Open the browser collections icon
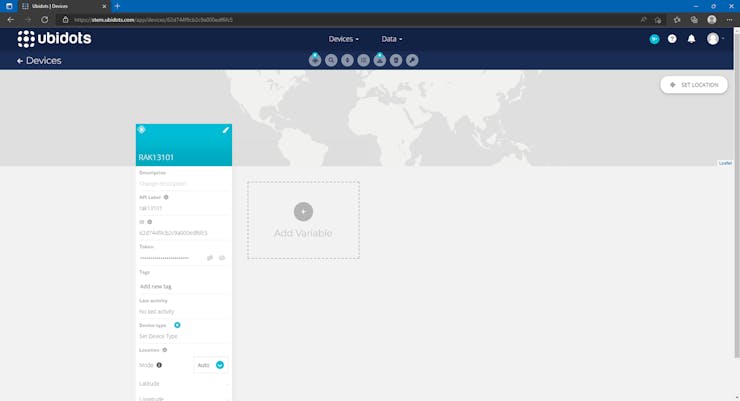Image resolution: width=740 pixels, height=401 pixels. pyautogui.click(x=694, y=20)
